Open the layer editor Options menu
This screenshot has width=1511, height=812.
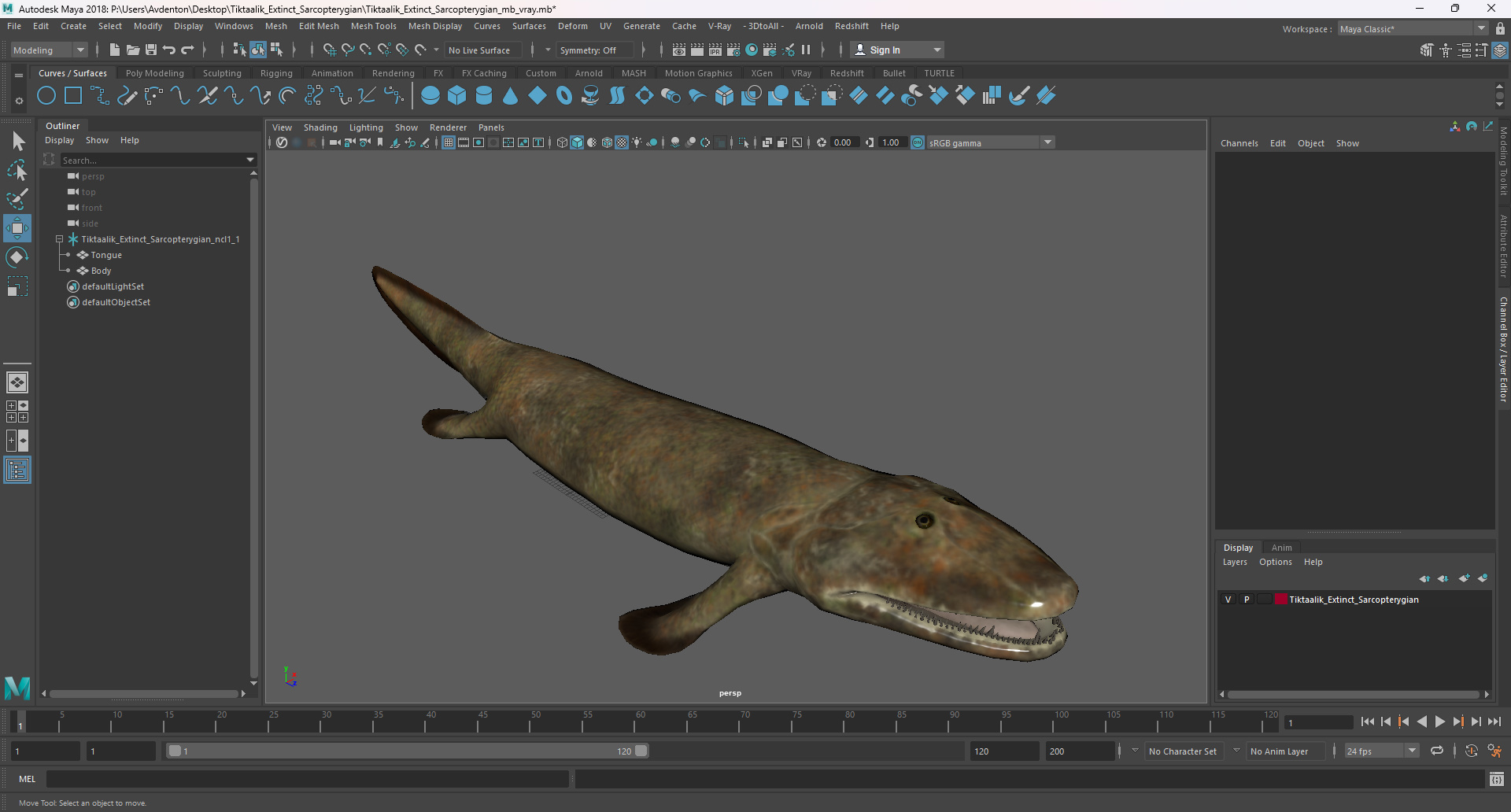pyautogui.click(x=1275, y=562)
